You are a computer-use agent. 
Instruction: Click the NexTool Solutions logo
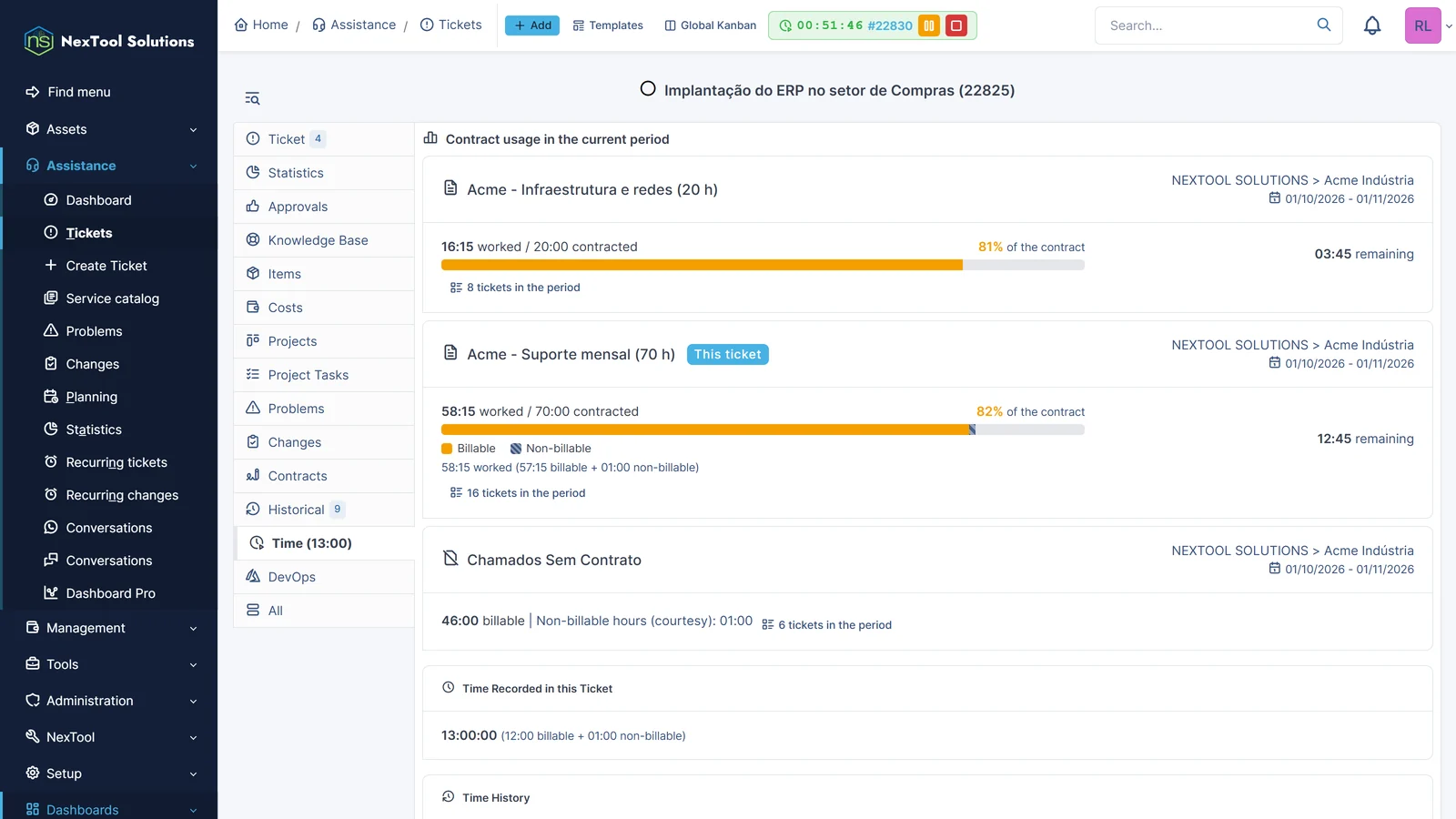[x=109, y=41]
